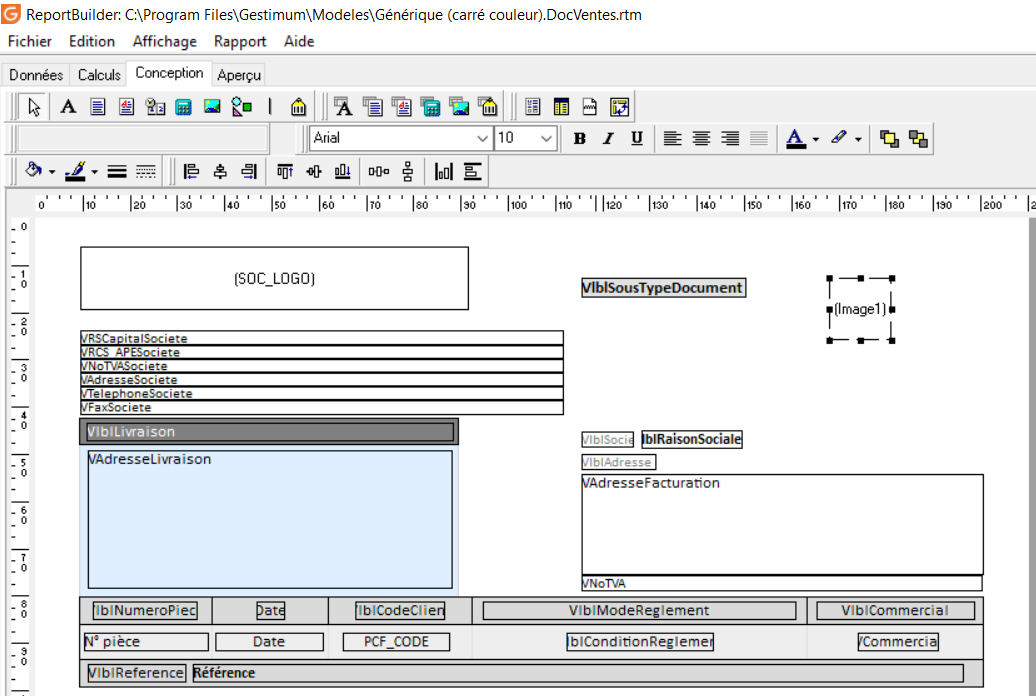1036x696 pixels.
Task: Pick the DBCalc component tool
Action: click(x=431, y=106)
